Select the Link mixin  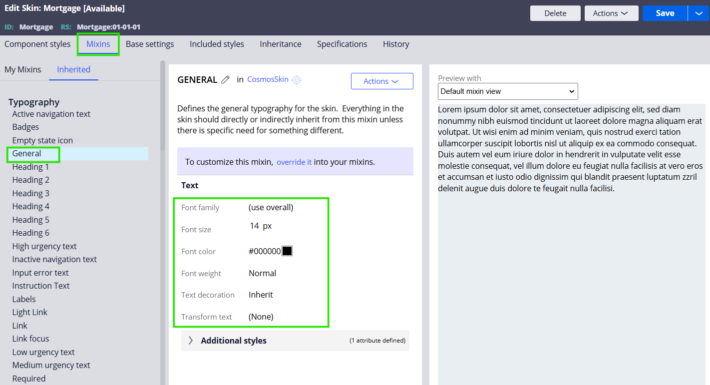tap(19, 326)
